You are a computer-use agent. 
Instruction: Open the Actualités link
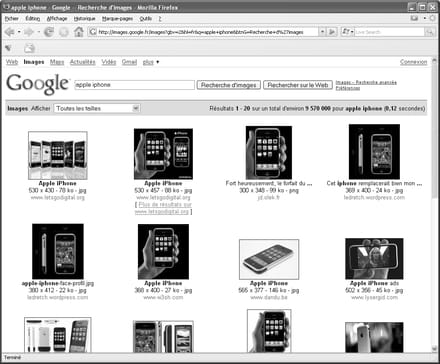coord(82,62)
